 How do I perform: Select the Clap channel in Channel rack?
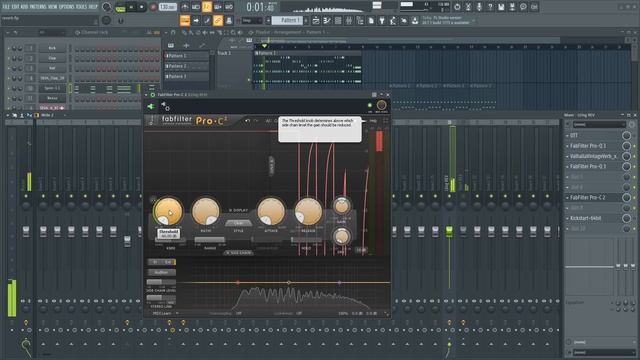coord(52,58)
